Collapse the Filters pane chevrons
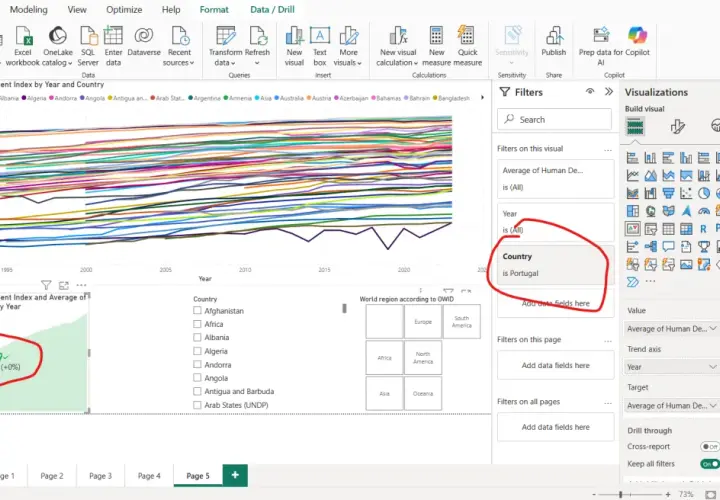 (x=609, y=92)
